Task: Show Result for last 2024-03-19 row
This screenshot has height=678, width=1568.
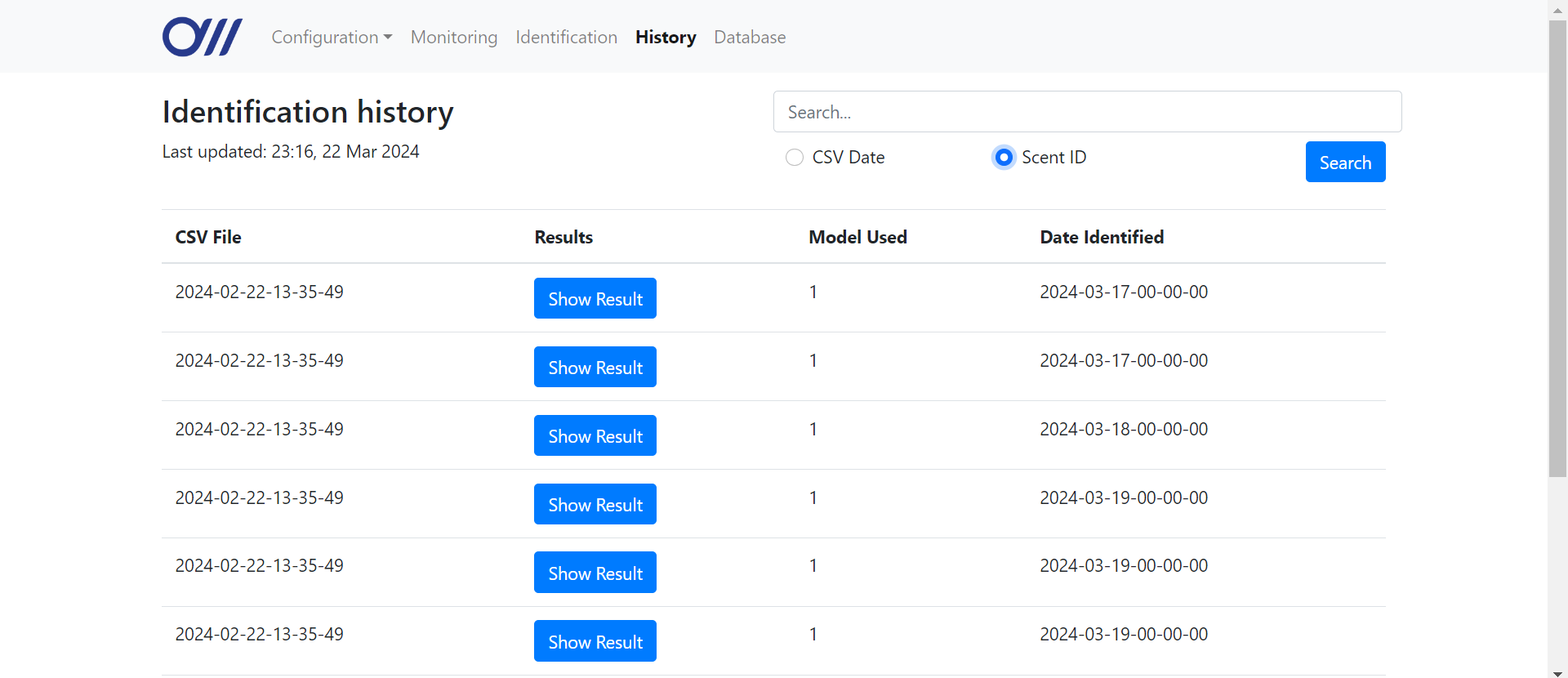Action: tap(595, 641)
